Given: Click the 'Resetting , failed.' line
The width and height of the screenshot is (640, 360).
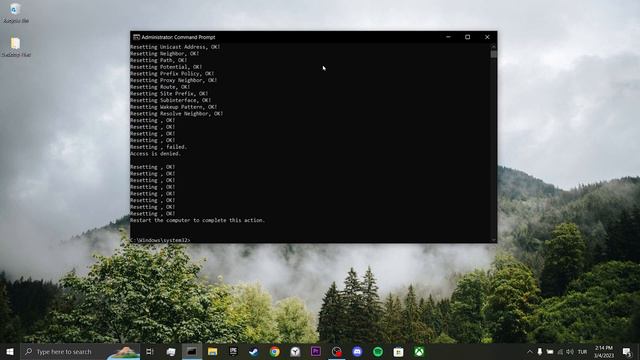Looking at the screenshot, I should tap(159, 147).
